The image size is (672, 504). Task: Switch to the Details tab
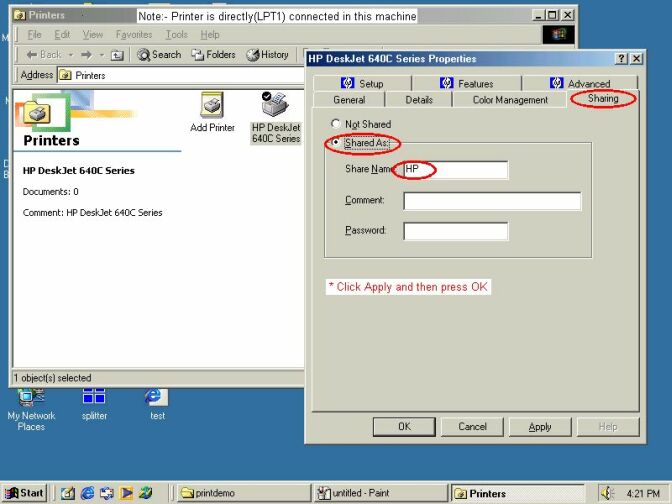419,100
